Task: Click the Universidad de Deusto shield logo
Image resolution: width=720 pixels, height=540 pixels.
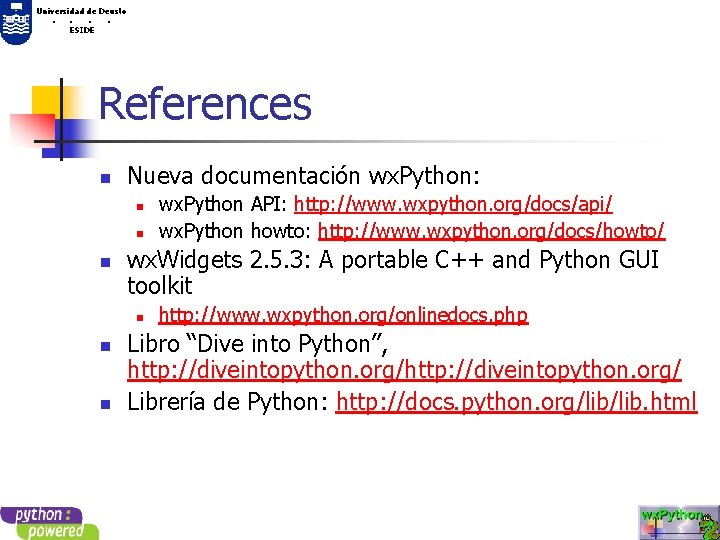Action: pyautogui.click(x=16, y=22)
